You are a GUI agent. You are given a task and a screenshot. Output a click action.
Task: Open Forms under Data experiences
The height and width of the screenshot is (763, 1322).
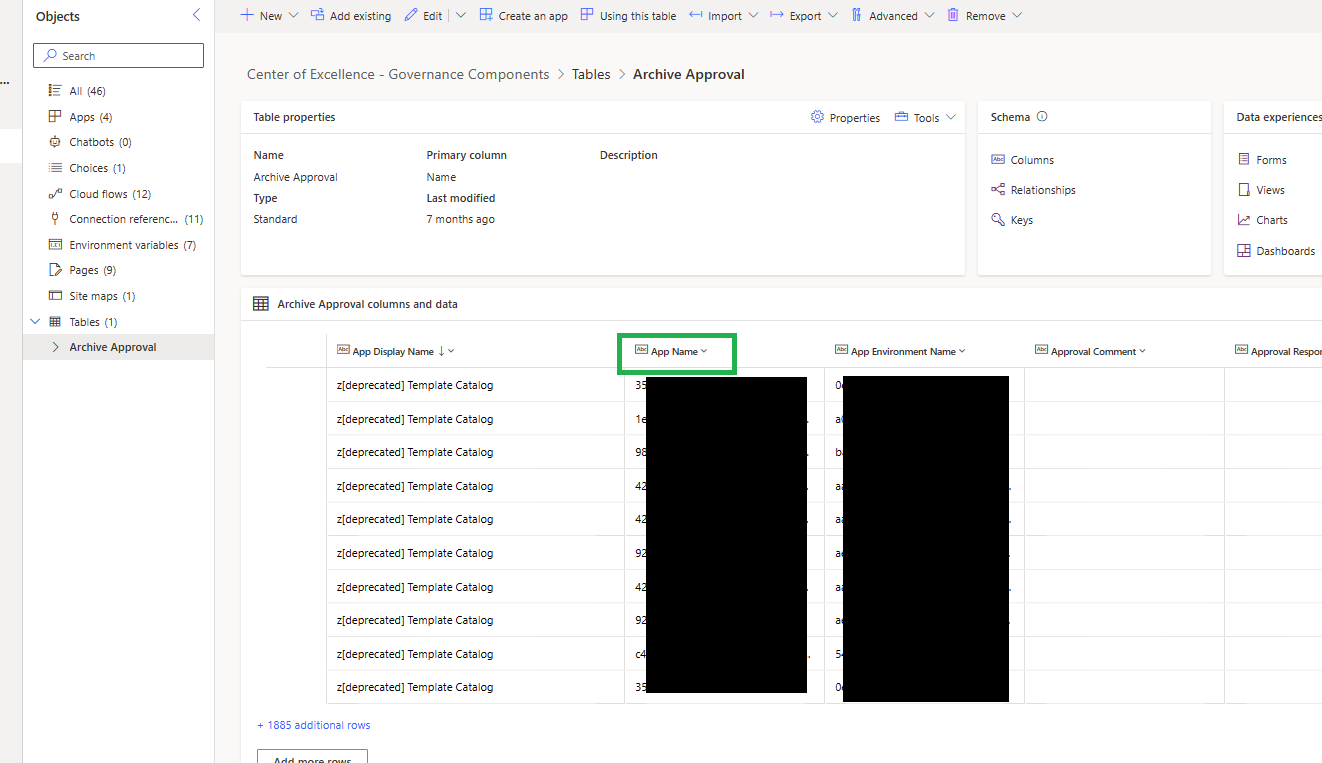[x=1272, y=159]
